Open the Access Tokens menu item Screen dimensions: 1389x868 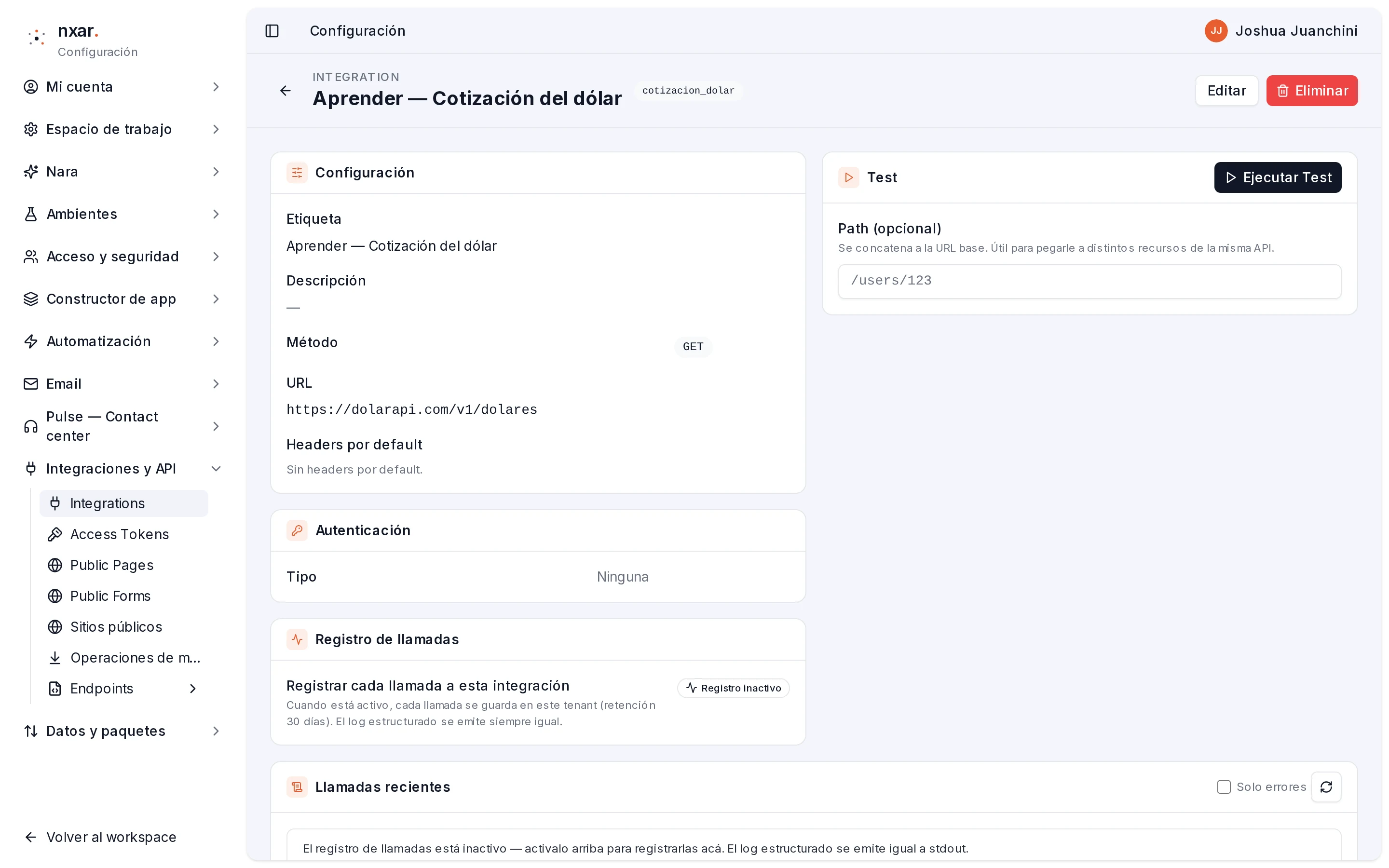pyautogui.click(x=124, y=534)
